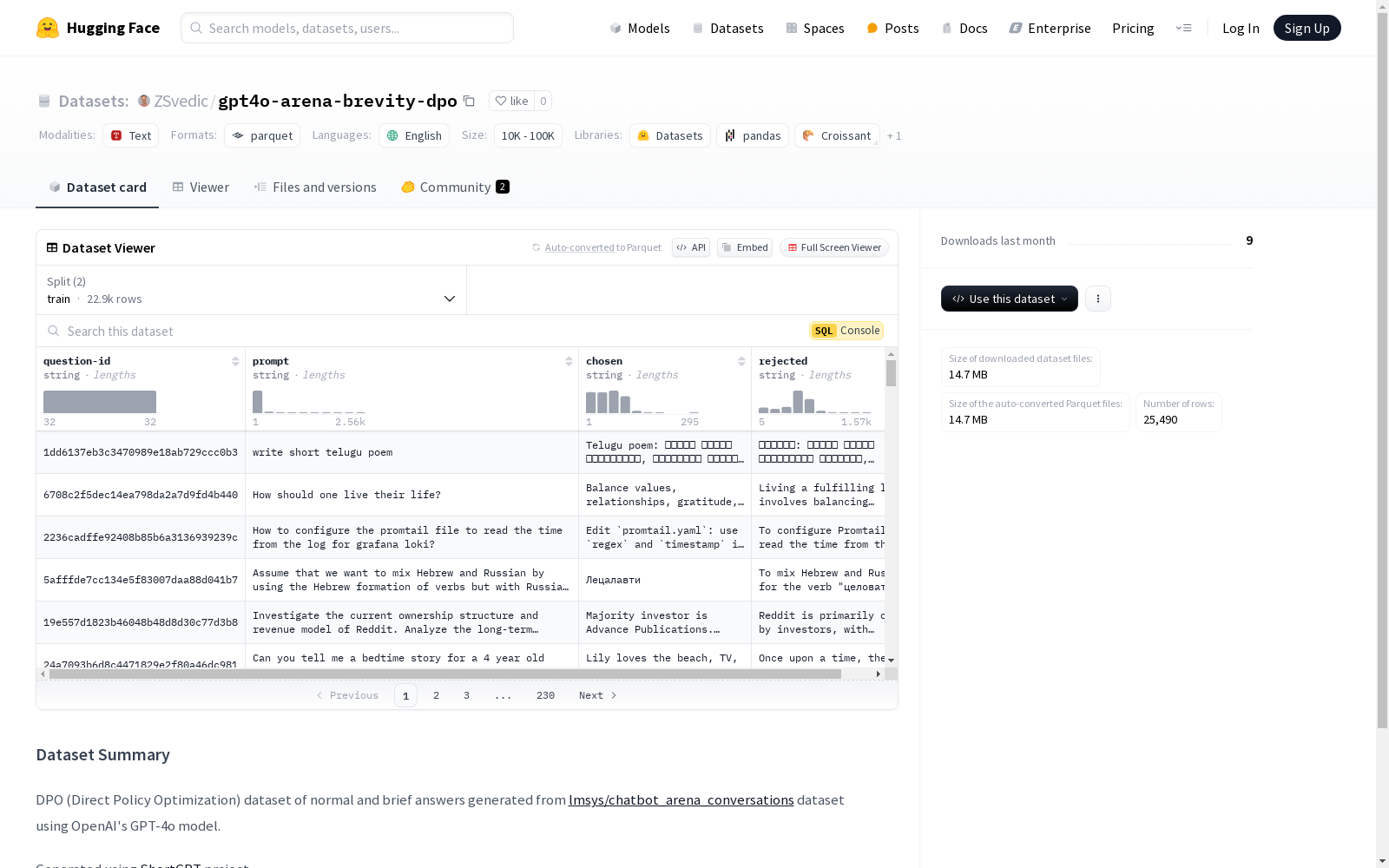Viewport: 1389px width, 868px height.
Task: Select the 10K - 100K size tag
Action: coord(528,135)
